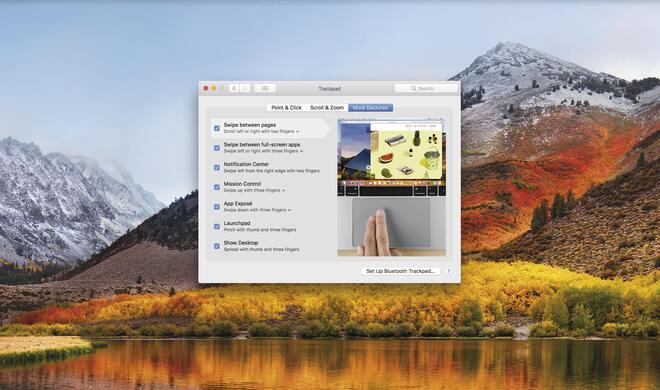Click the 'Swipe between pages' label
This screenshot has height=390, width=660.
click(x=250, y=125)
